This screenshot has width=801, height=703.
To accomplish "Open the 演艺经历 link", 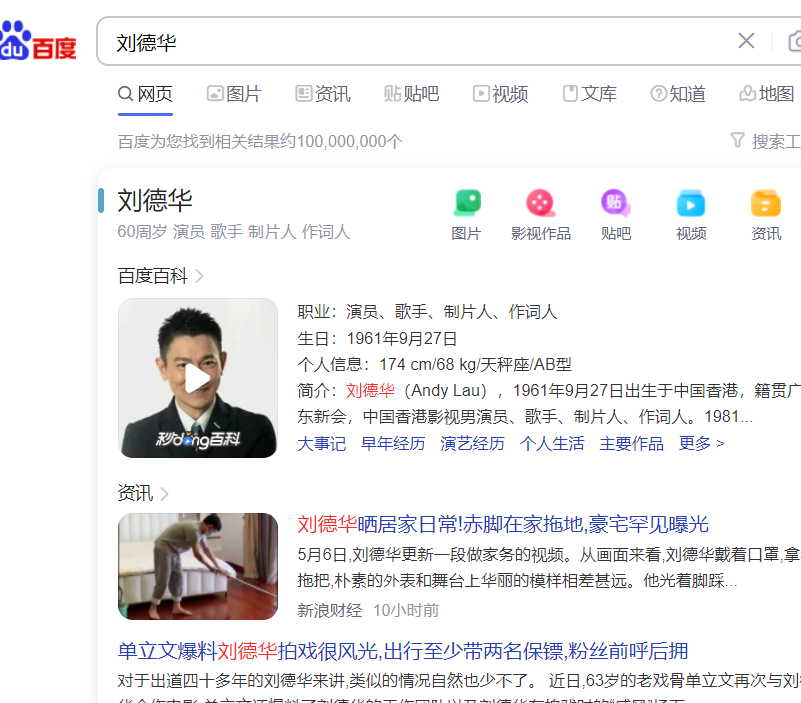I will [473, 443].
